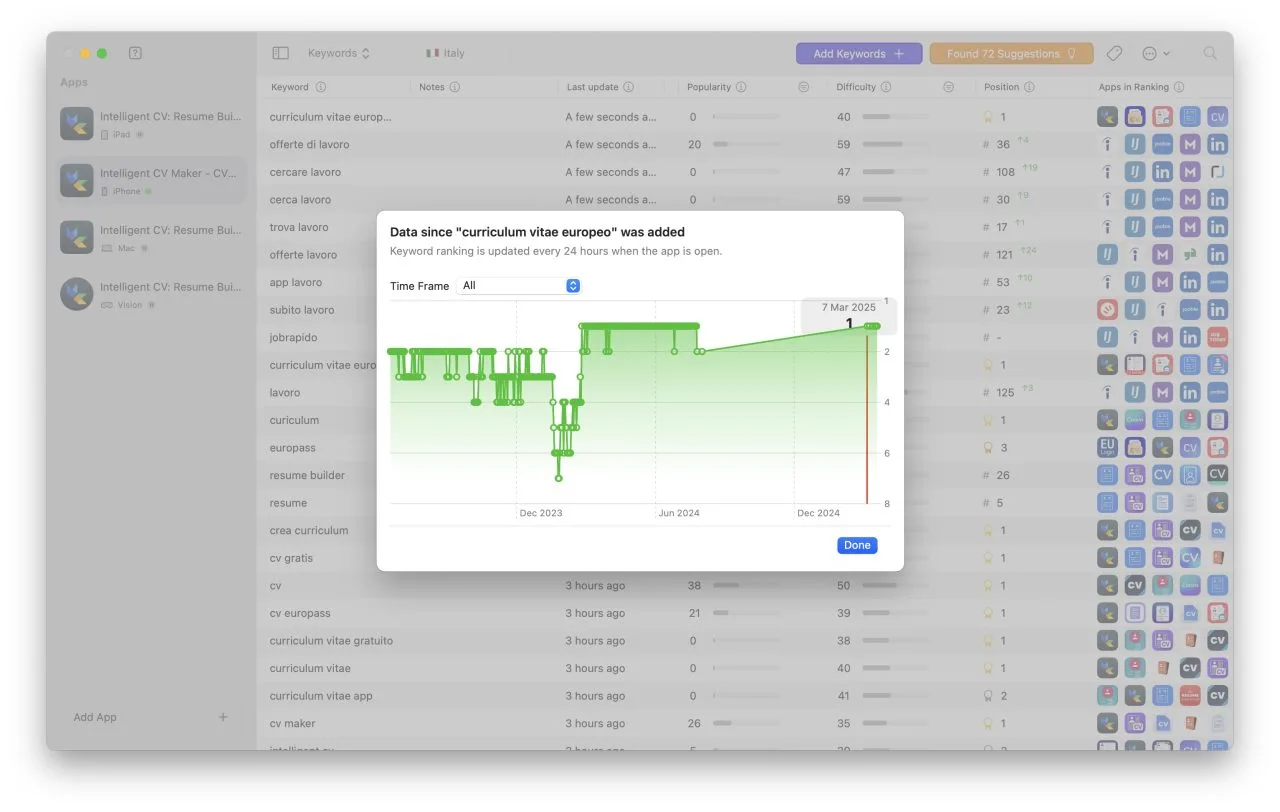Open the ellipsis more options menu

pos(1155,53)
